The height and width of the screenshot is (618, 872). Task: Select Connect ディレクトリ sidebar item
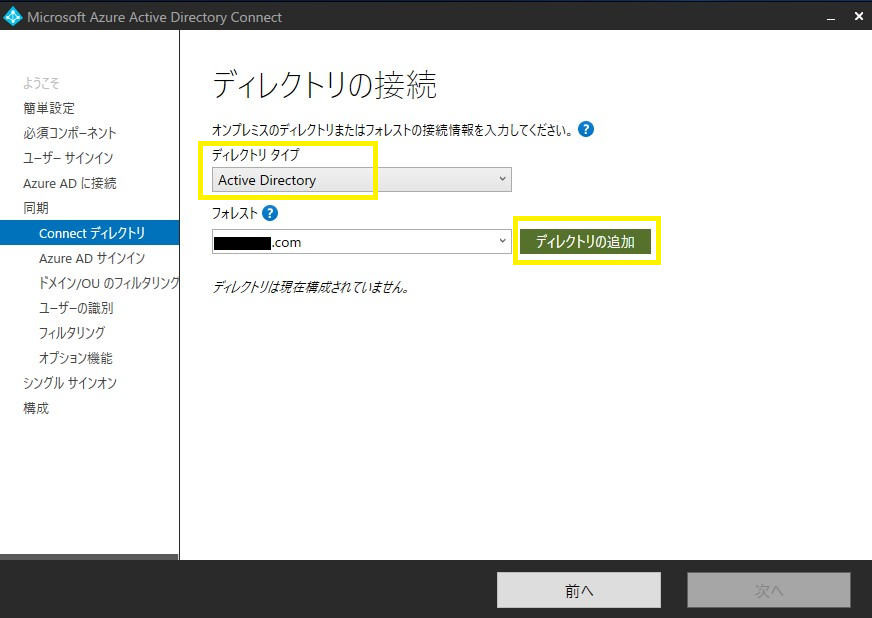[x=90, y=233]
